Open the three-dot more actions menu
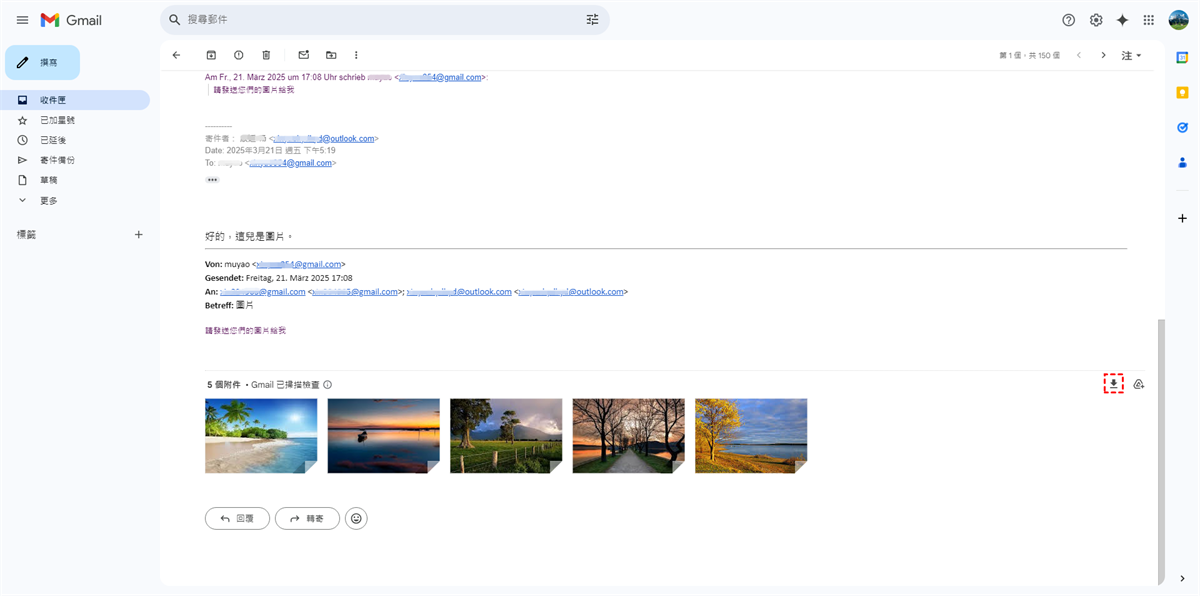This screenshot has height=596, width=1200. point(356,55)
